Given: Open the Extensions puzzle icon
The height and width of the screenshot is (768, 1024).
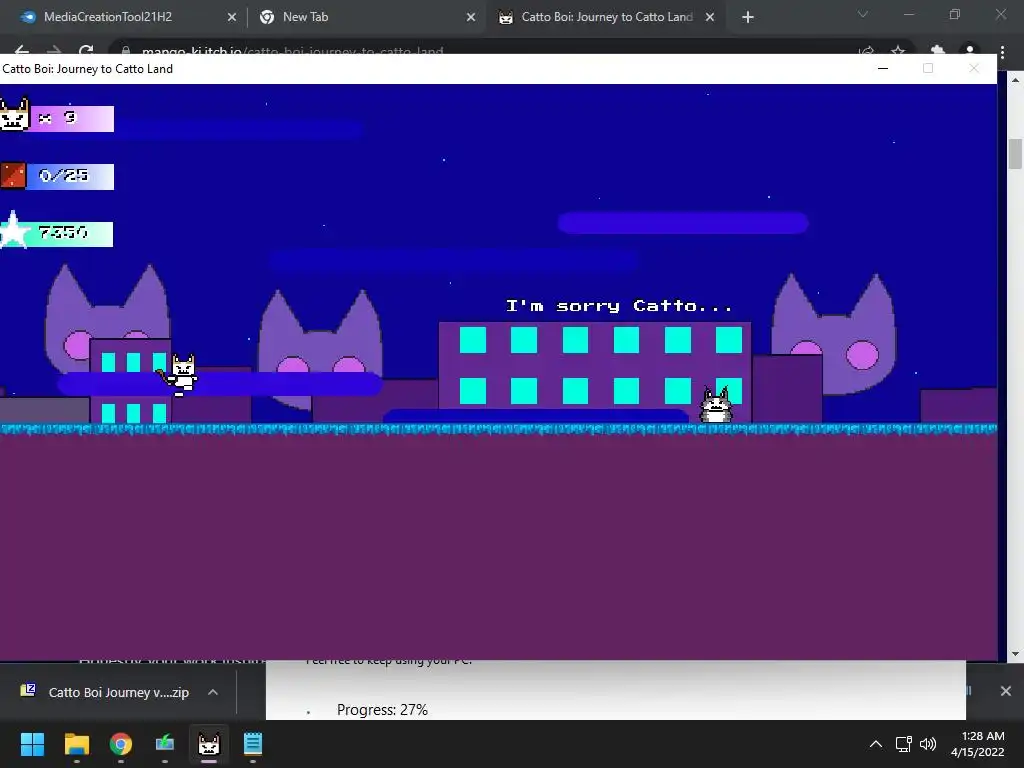Looking at the screenshot, I should click(x=938, y=50).
